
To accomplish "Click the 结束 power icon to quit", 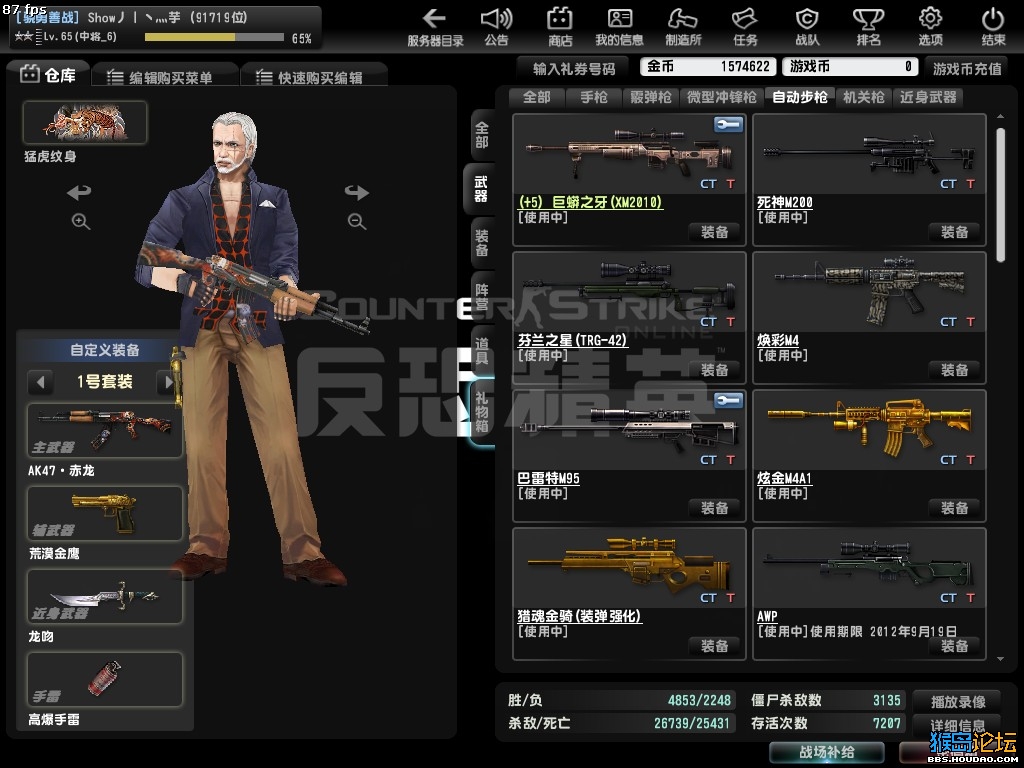I will pyautogui.click(x=993, y=18).
